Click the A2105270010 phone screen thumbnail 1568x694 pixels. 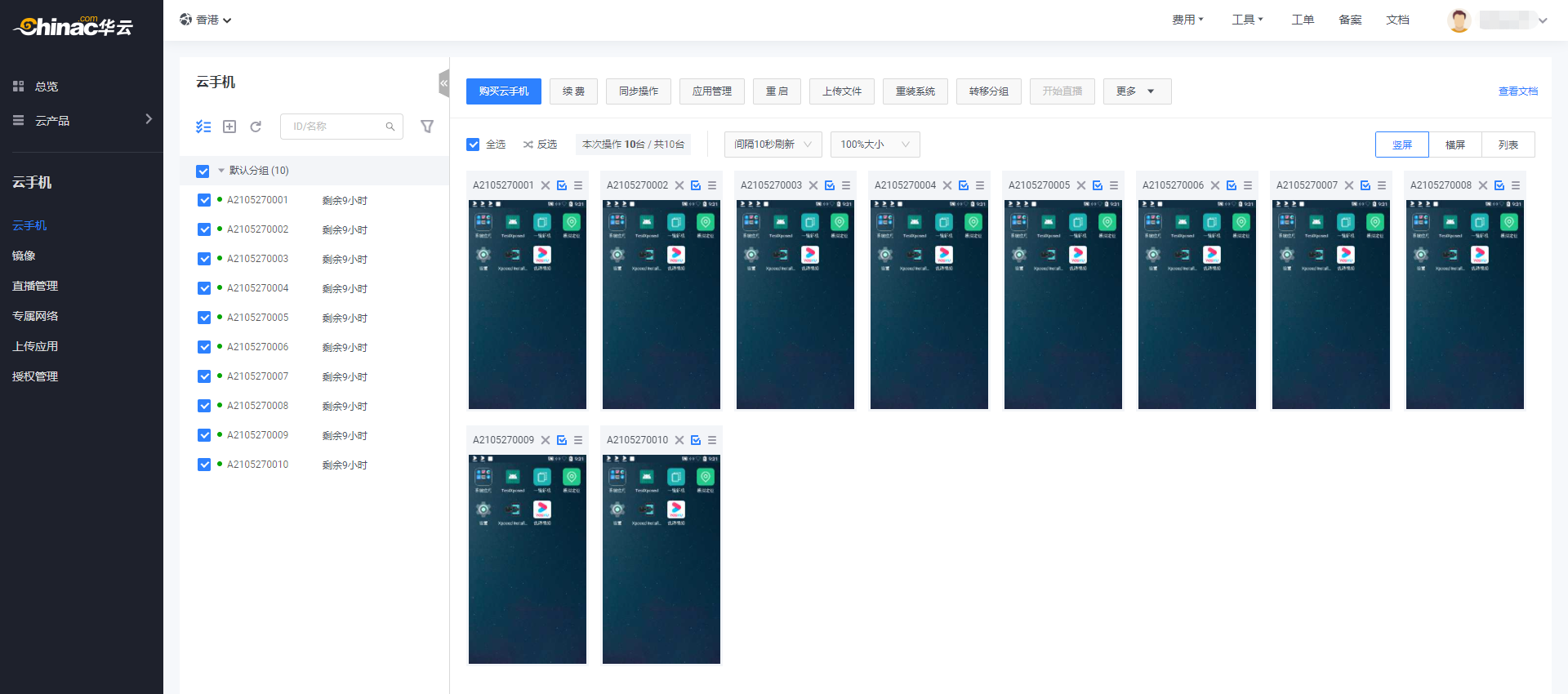[661, 559]
